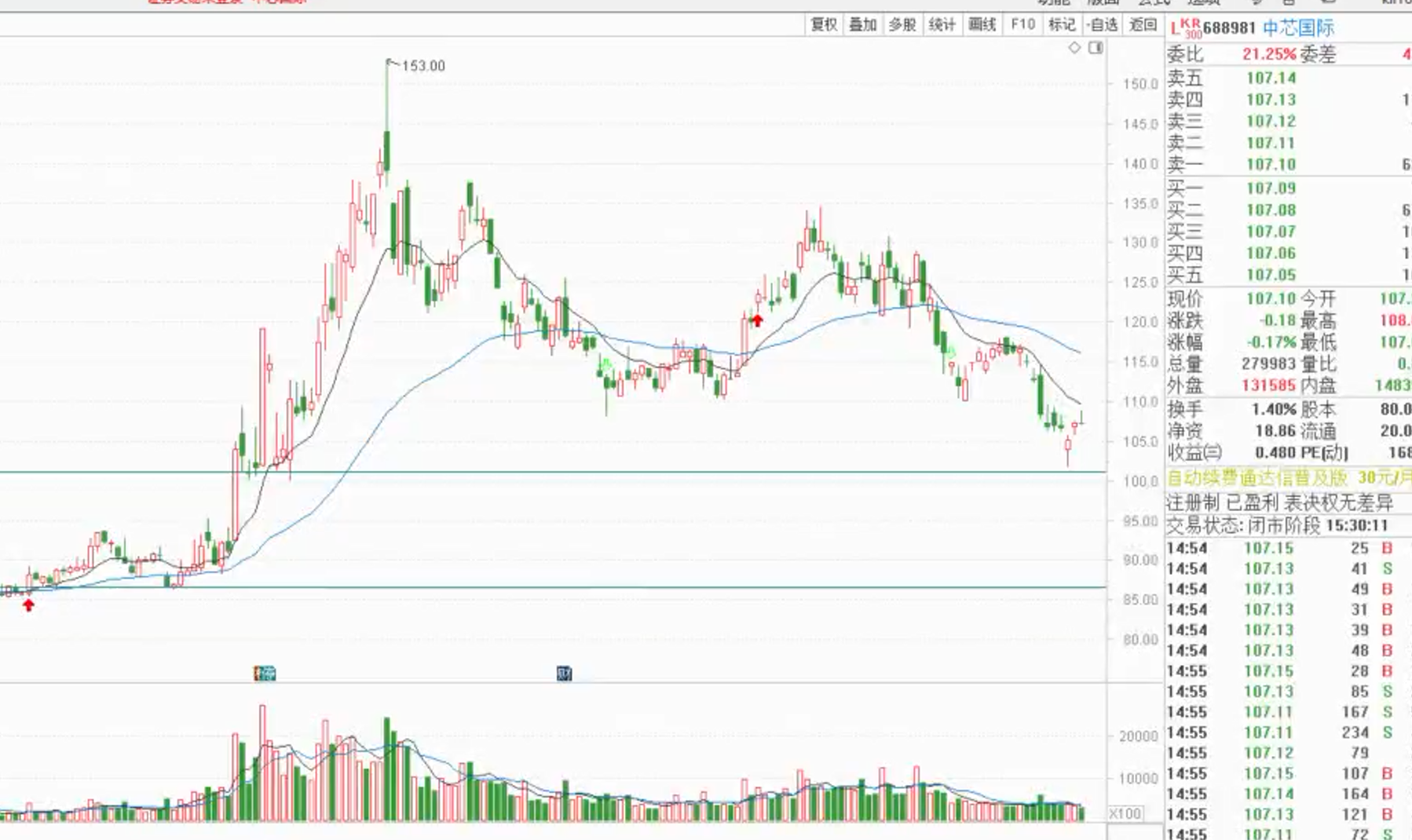Click the 中芯国际 stock name link

point(1298,28)
